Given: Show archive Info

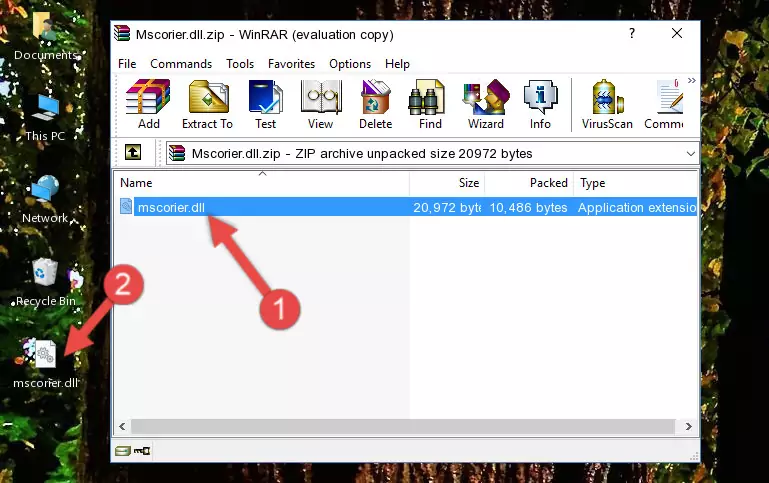Looking at the screenshot, I should (540, 104).
